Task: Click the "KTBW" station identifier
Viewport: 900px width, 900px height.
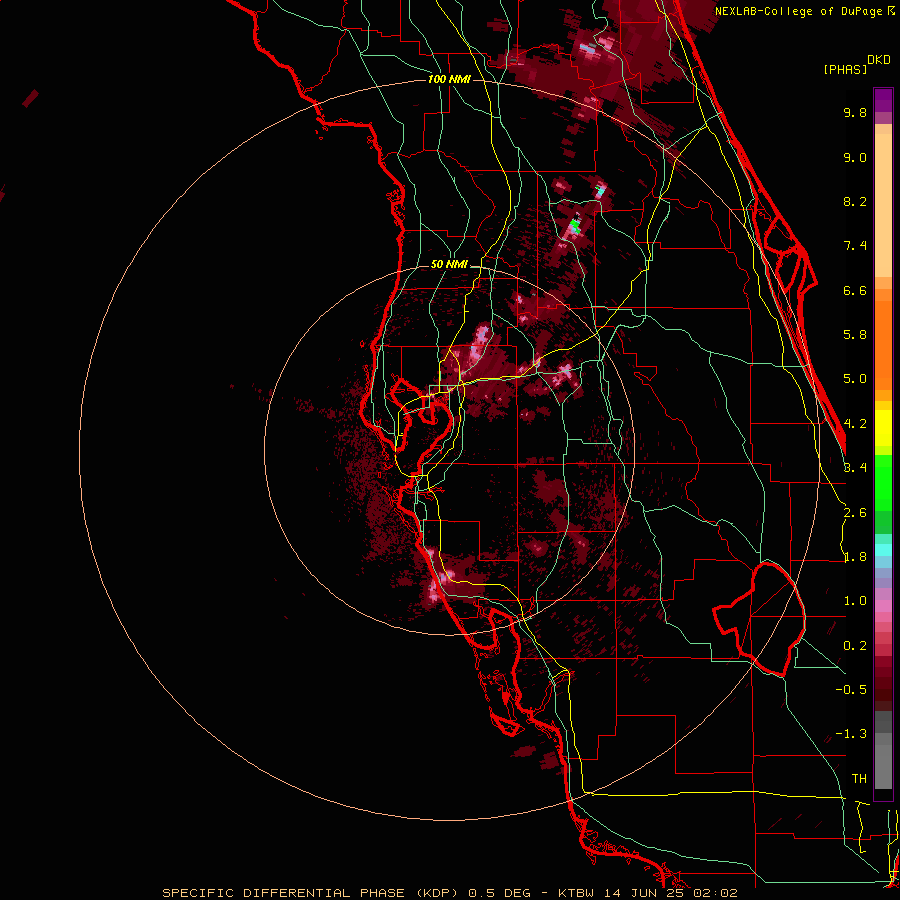Action: (576, 893)
